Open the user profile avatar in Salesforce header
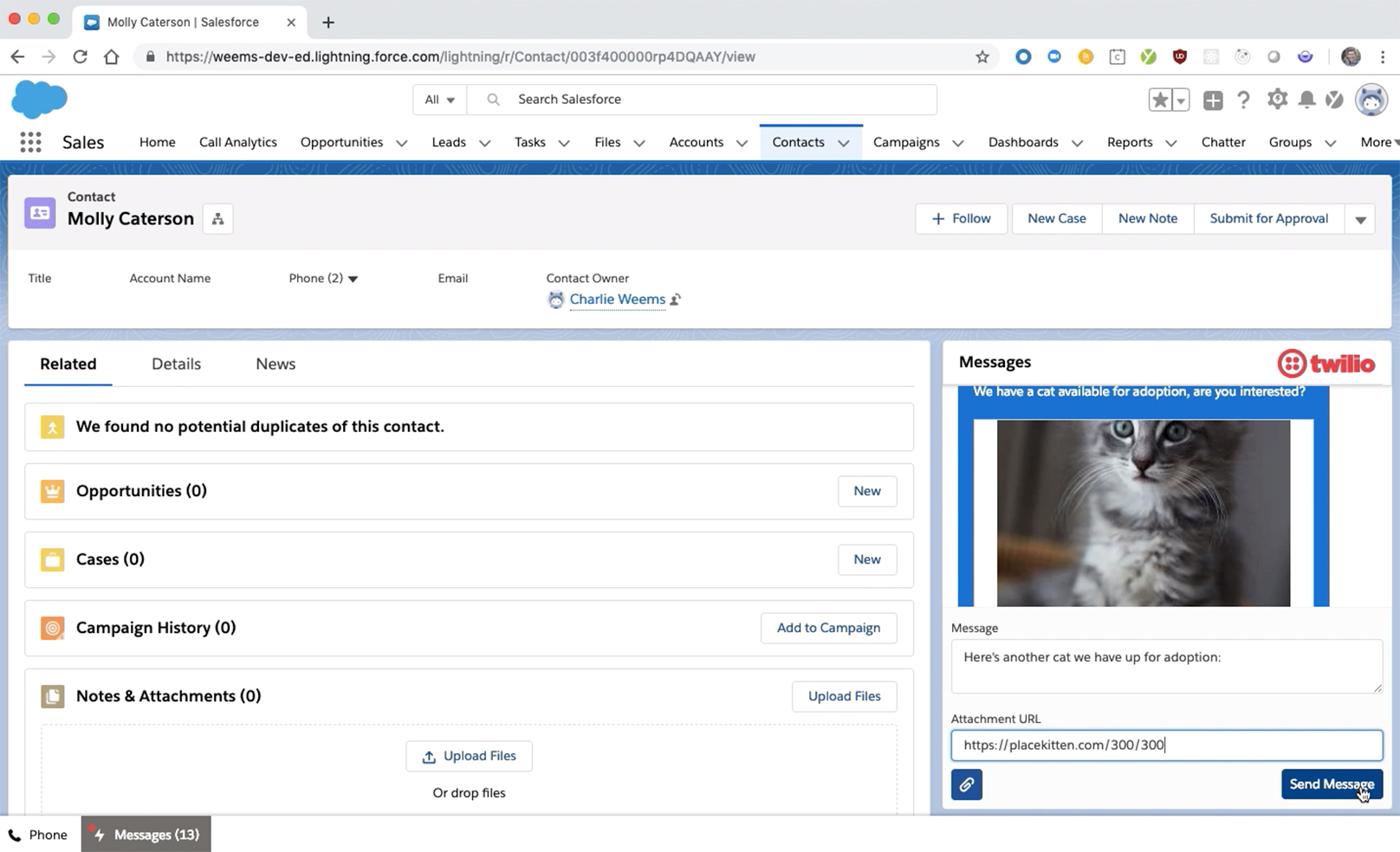Viewport: 1400px width, 852px height. click(1371, 100)
